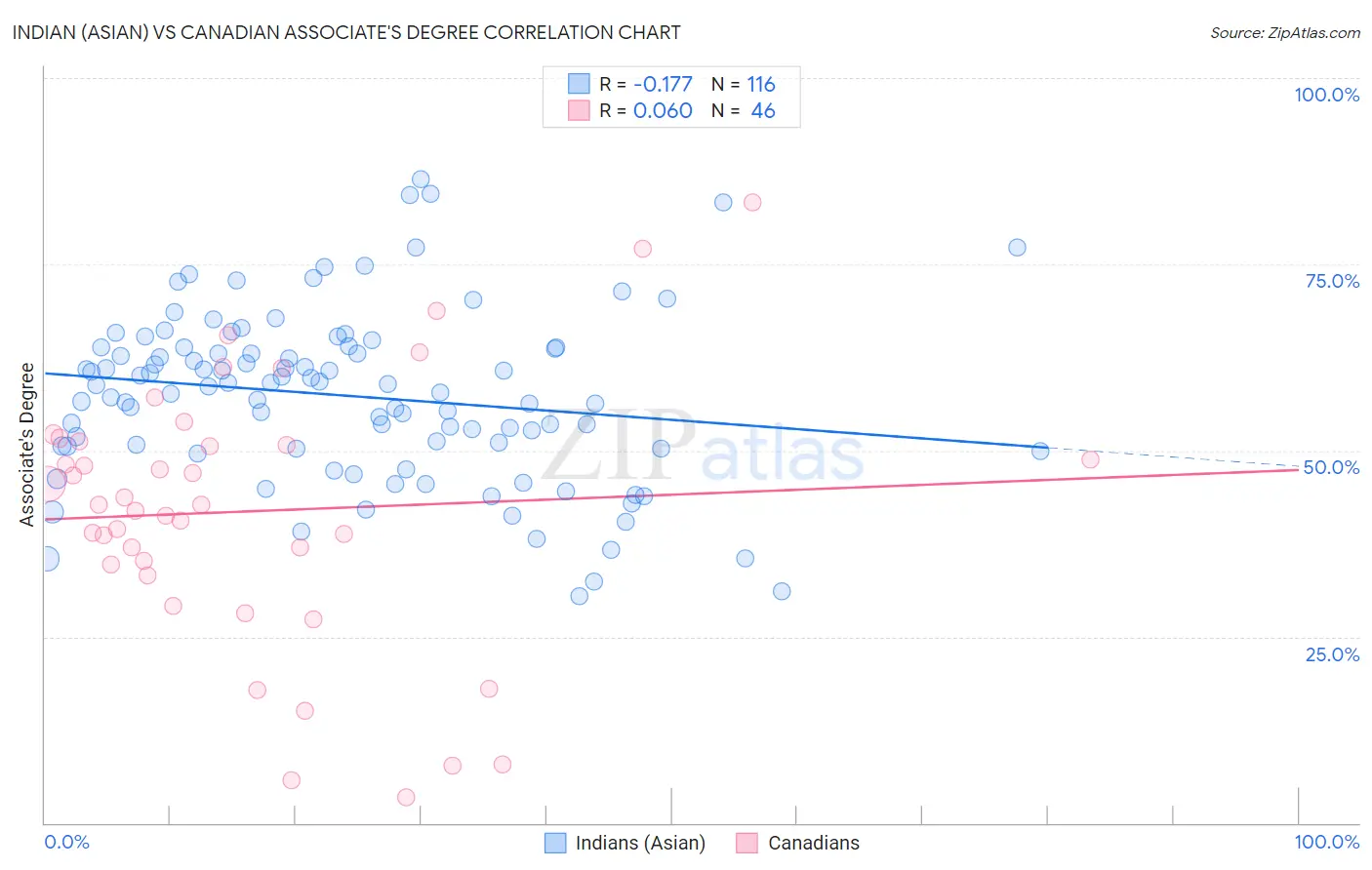This screenshot has height=870, width=1372.
Task: Click the Canadians legend color box
Action: [x=747, y=843]
